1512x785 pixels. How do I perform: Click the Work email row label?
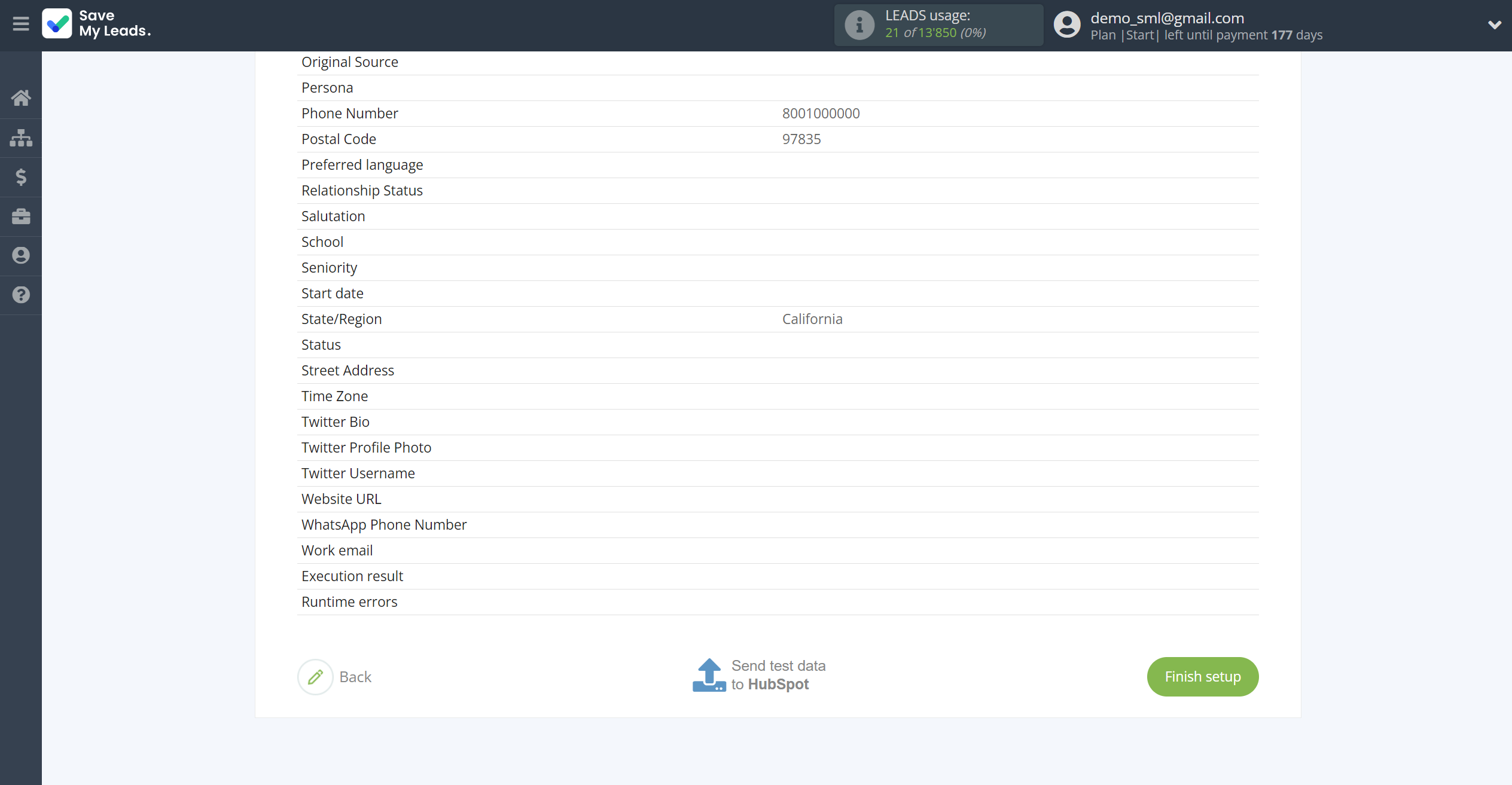click(337, 551)
